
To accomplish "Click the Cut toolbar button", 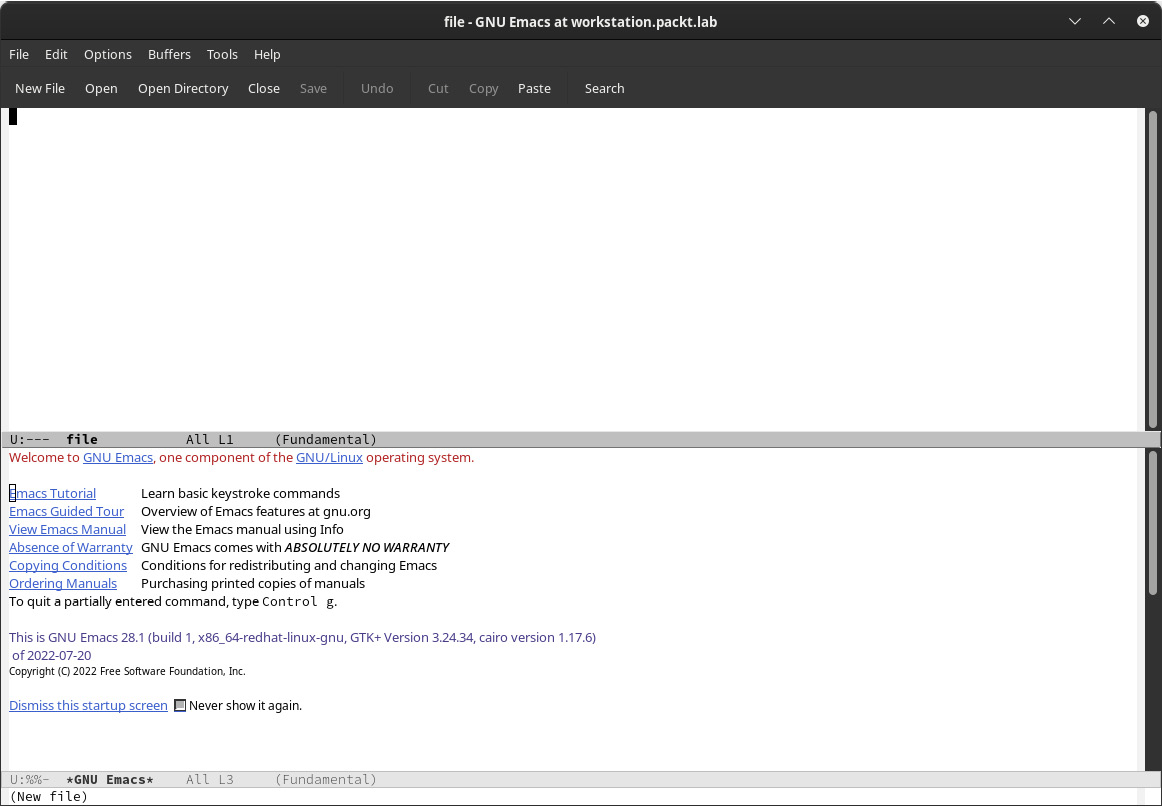I will coord(438,88).
